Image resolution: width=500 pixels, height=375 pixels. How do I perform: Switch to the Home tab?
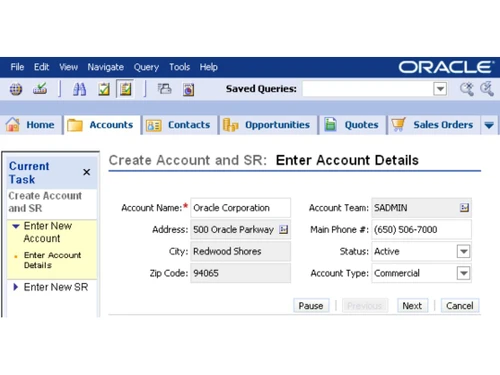tap(32, 125)
